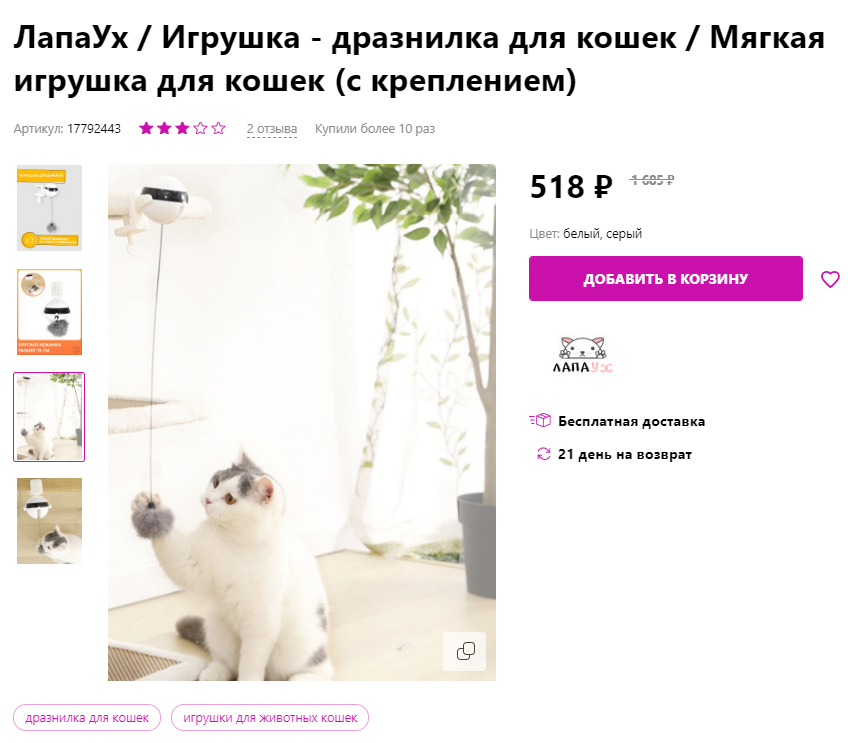Image resolution: width=848 pixels, height=743 pixels.
Task: Click the article number 17792443
Action: pyautogui.click(x=94, y=129)
